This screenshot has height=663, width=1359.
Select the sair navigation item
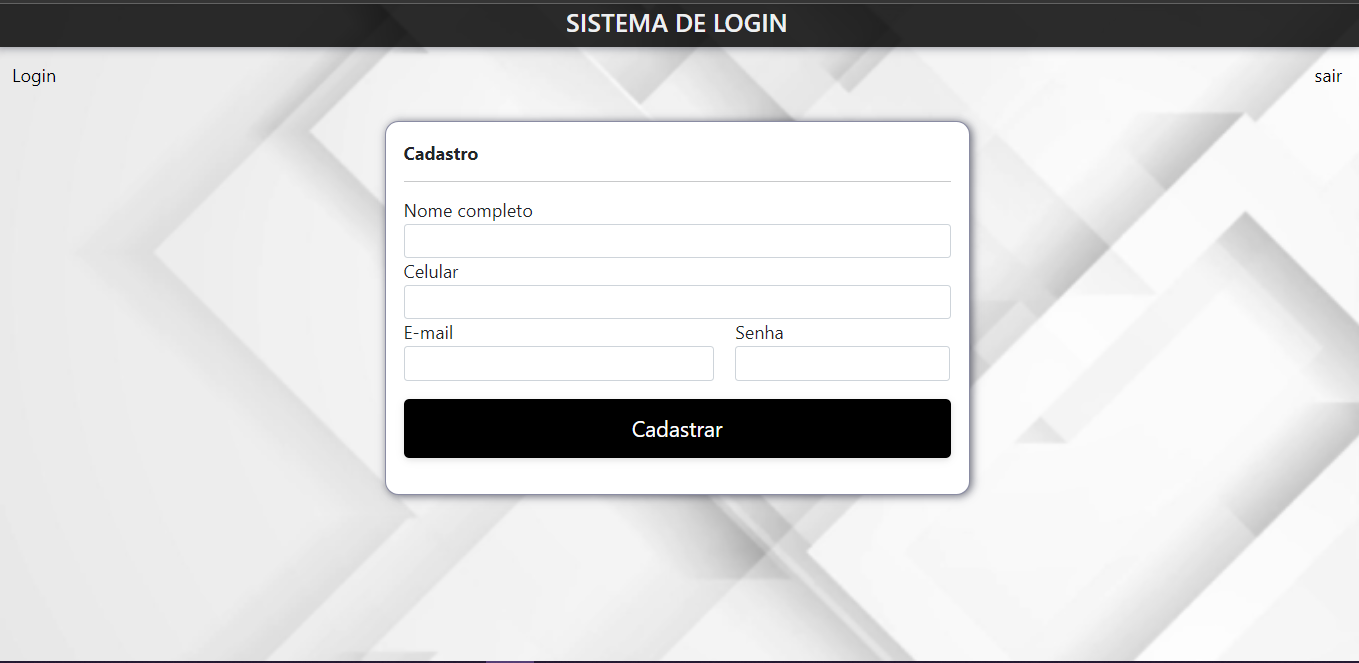1328,76
